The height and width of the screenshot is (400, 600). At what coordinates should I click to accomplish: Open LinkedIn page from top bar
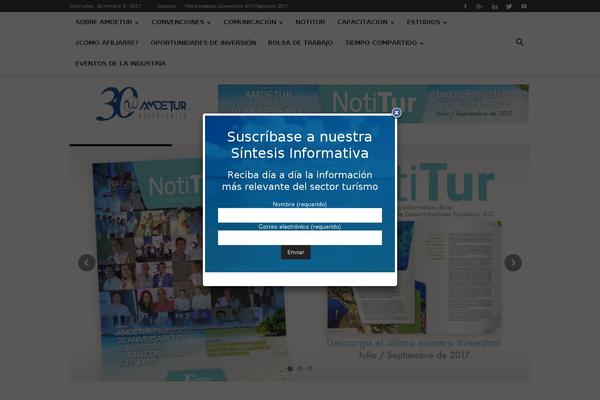pos(494,6)
